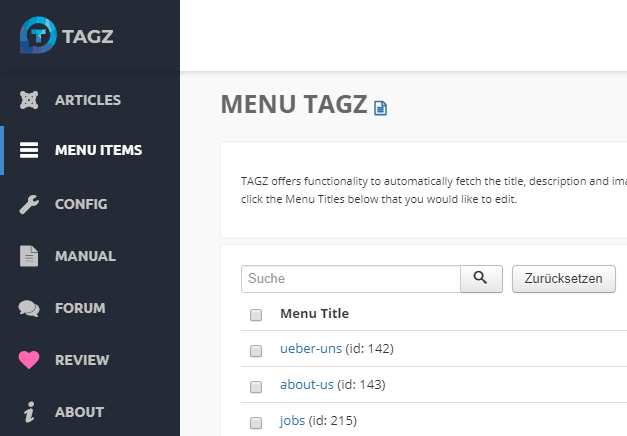
Task: Click the wrench Config icon
Action: click(x=30, y=204)
